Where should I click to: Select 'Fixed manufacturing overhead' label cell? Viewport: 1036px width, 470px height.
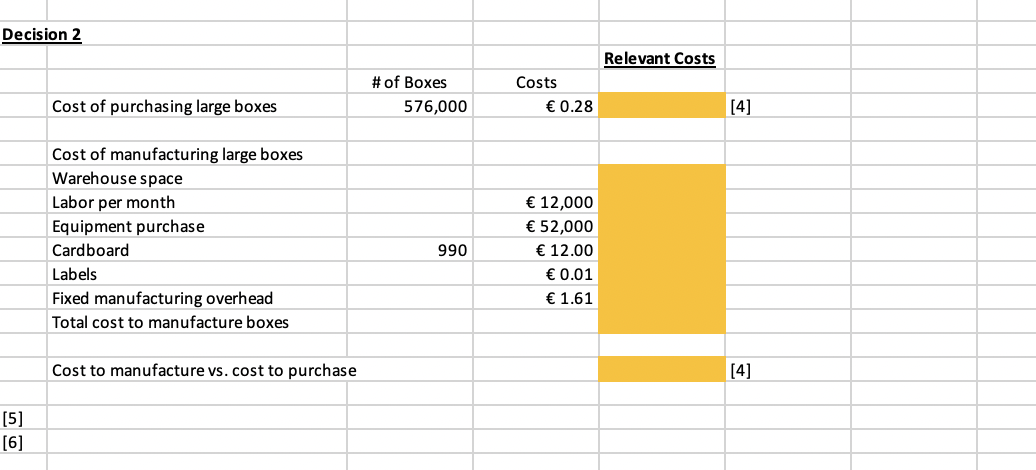click(196, 298)
